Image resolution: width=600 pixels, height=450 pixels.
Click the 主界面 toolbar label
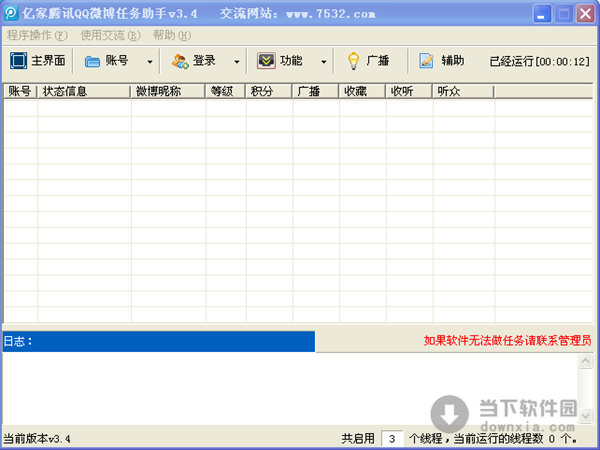point(49,60)
